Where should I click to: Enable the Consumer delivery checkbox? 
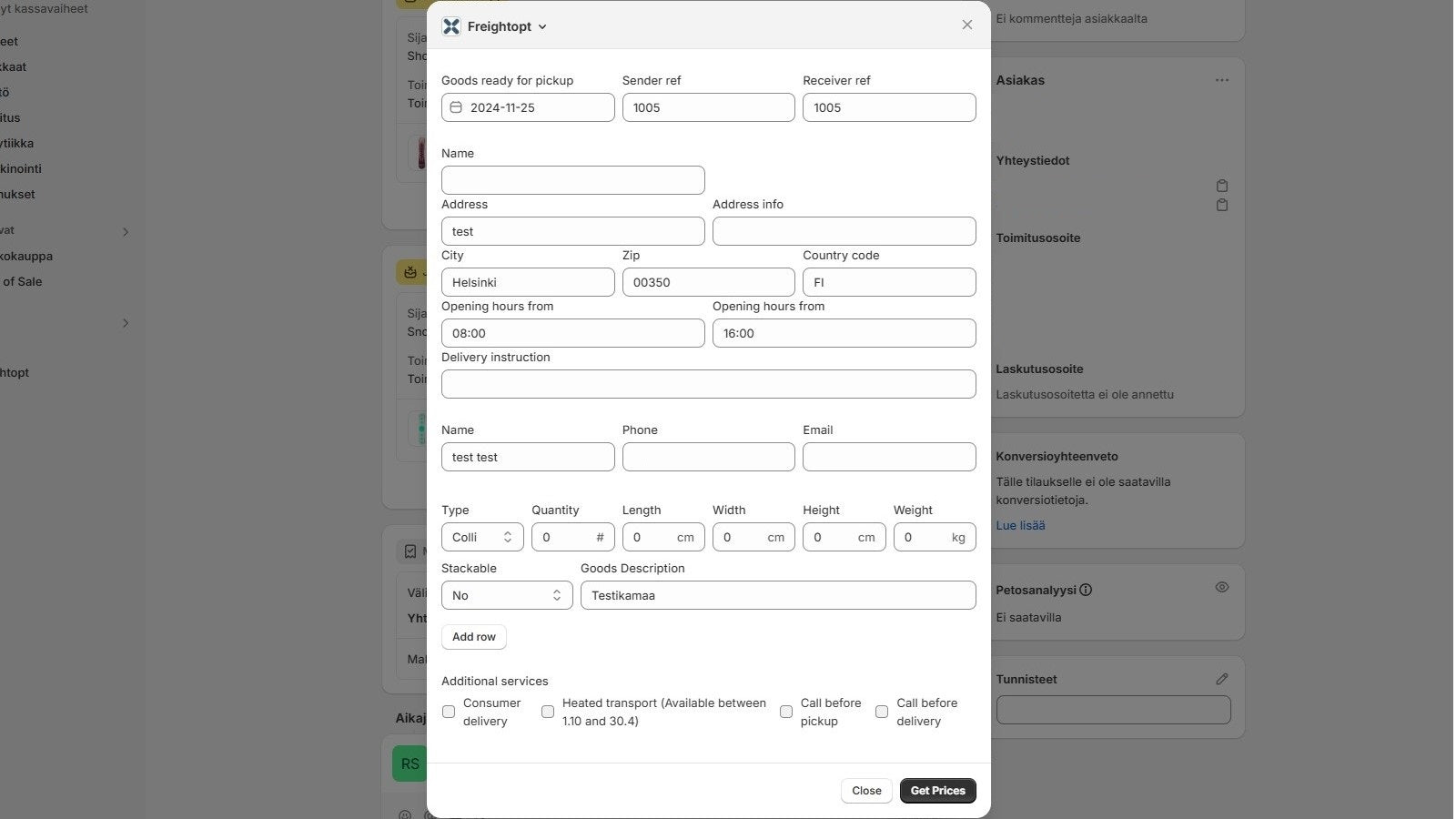click(448, 712)
